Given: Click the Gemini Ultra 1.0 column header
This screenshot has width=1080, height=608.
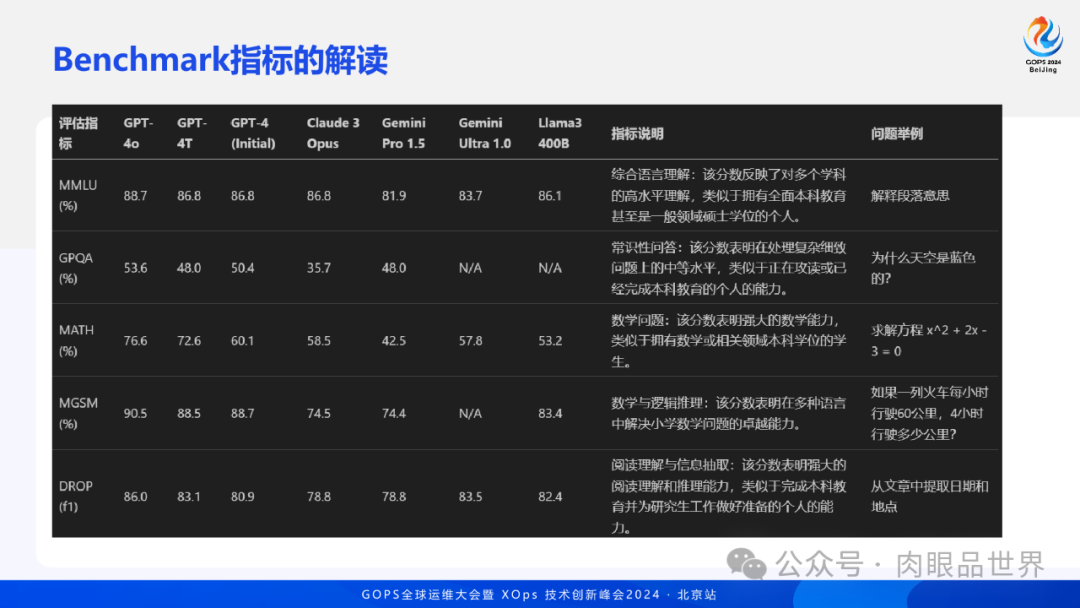Looking at the screenshot, I should point(485,133).
